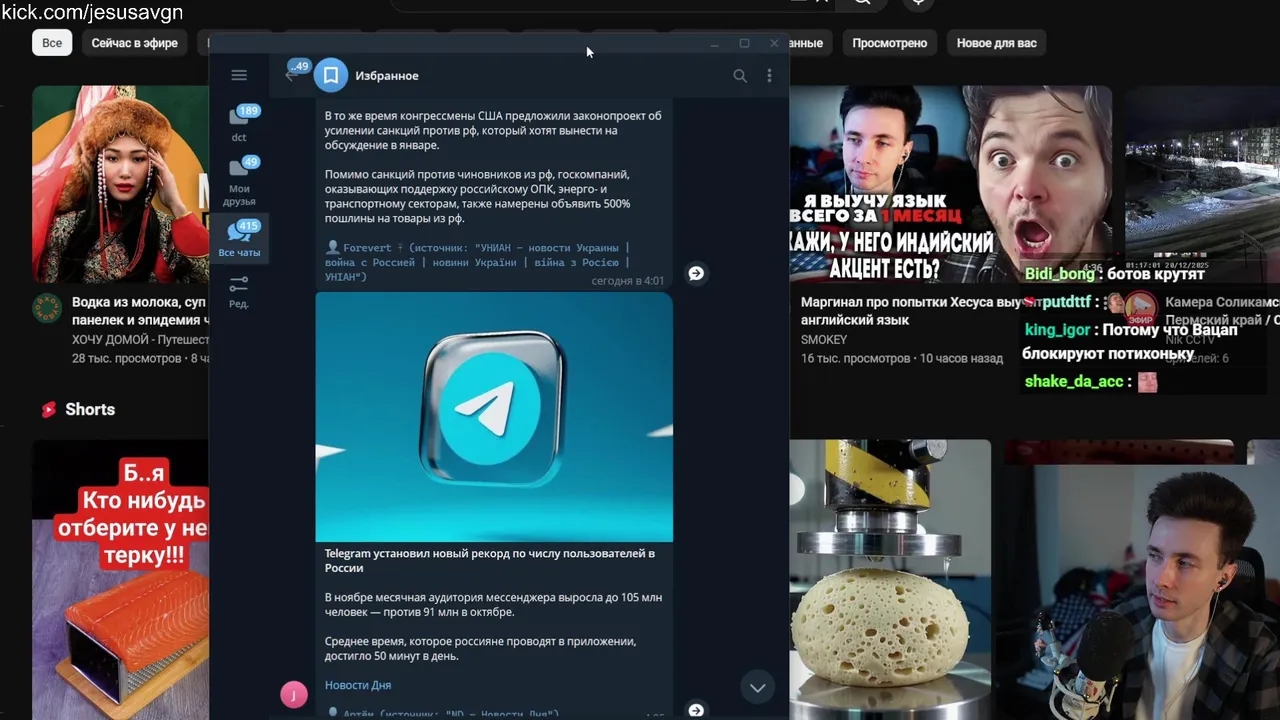Open the chat's three-dot options menu
The width and height of the screenshot is (1280, 720).
click(769, 75)
